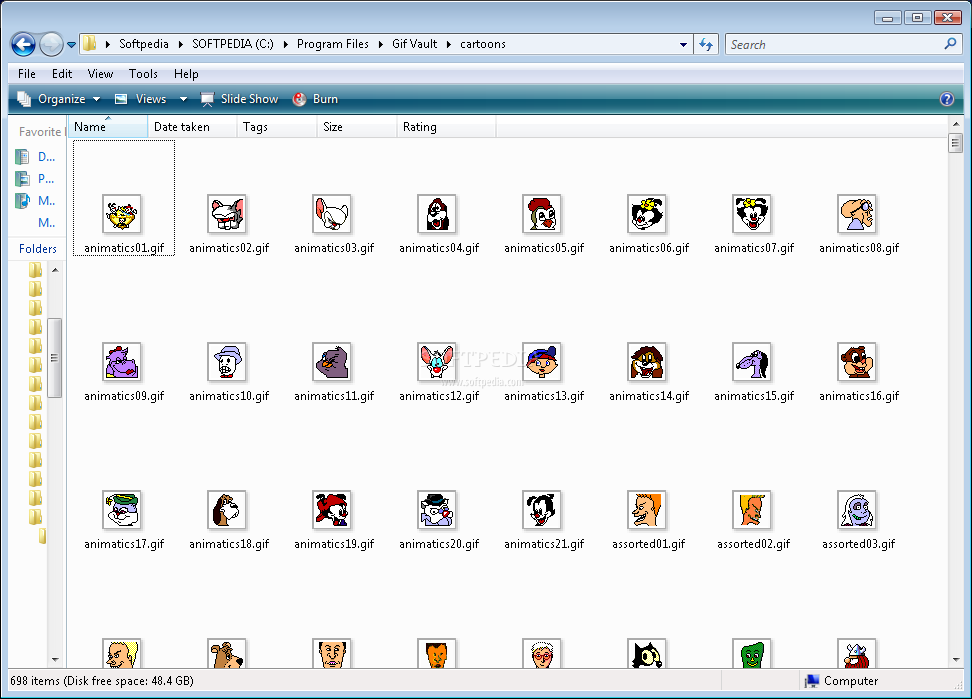Image resolution: width=972 pixels, height=699 pixels.
Task: Select animatics07.gif icon
Action: tap(752, 214)
